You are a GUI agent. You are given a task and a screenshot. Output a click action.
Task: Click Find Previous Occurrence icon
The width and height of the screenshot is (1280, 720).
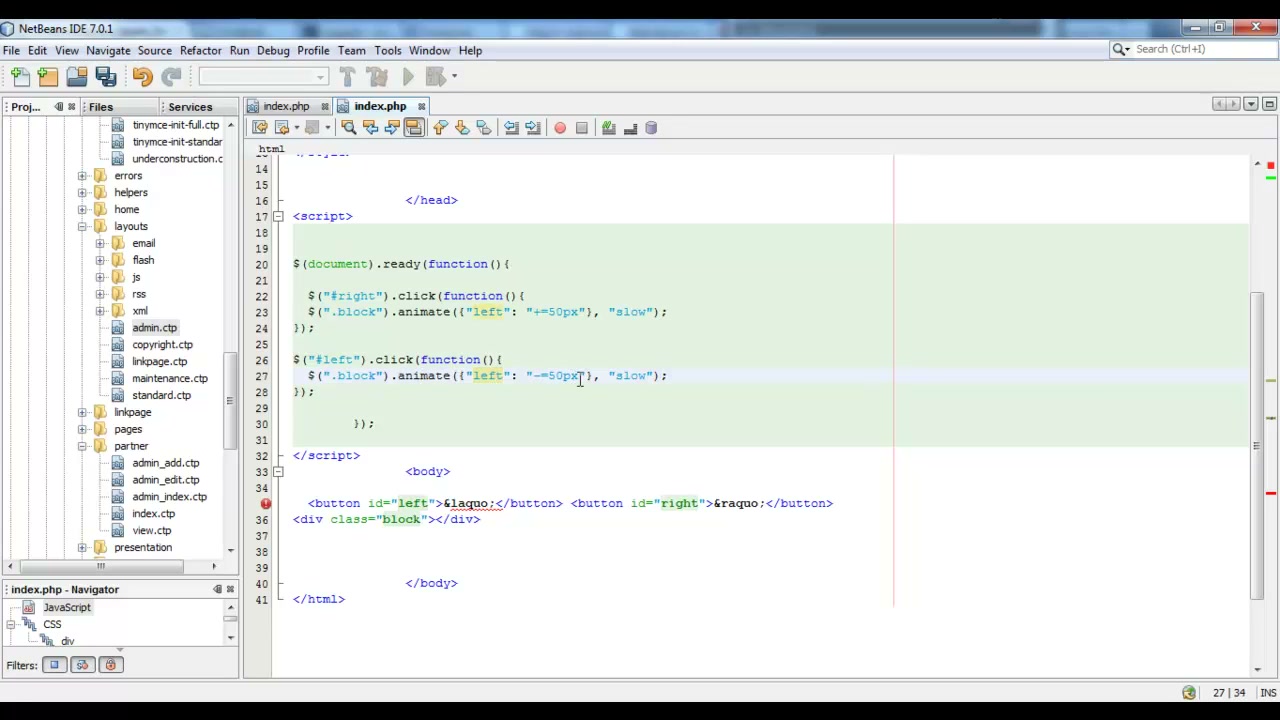[370, 128]
